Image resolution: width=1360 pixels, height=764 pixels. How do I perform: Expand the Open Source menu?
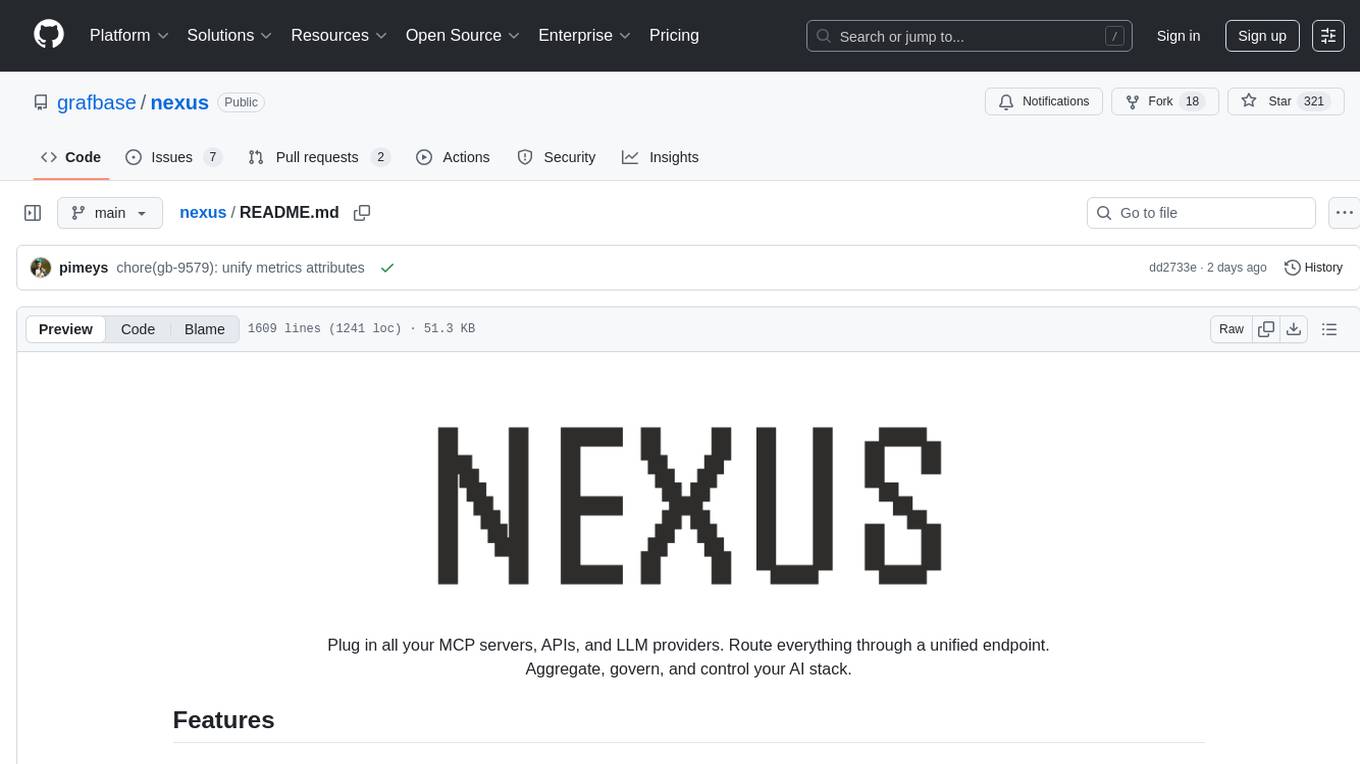point(463,35)
